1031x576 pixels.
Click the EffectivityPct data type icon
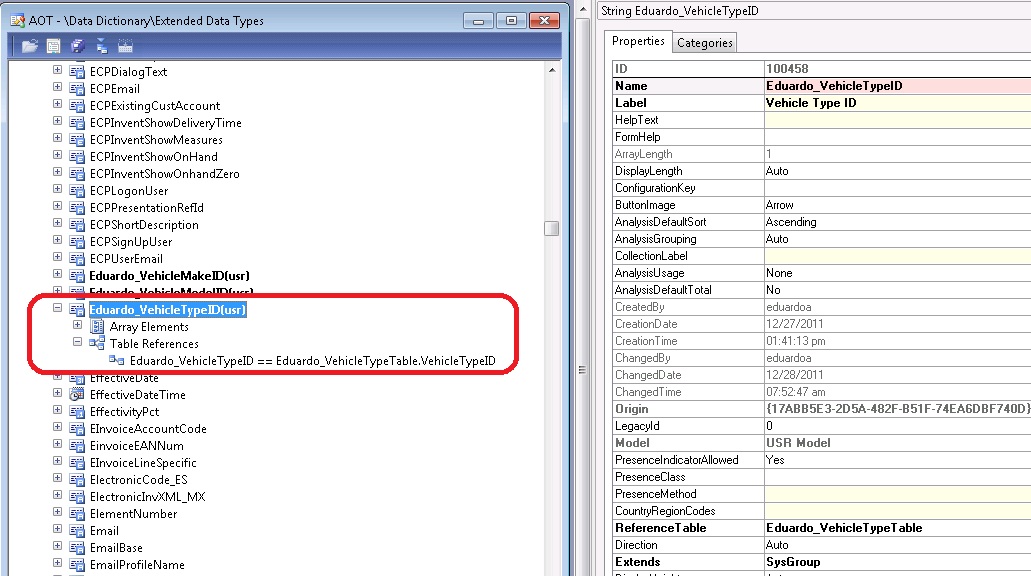77,412
